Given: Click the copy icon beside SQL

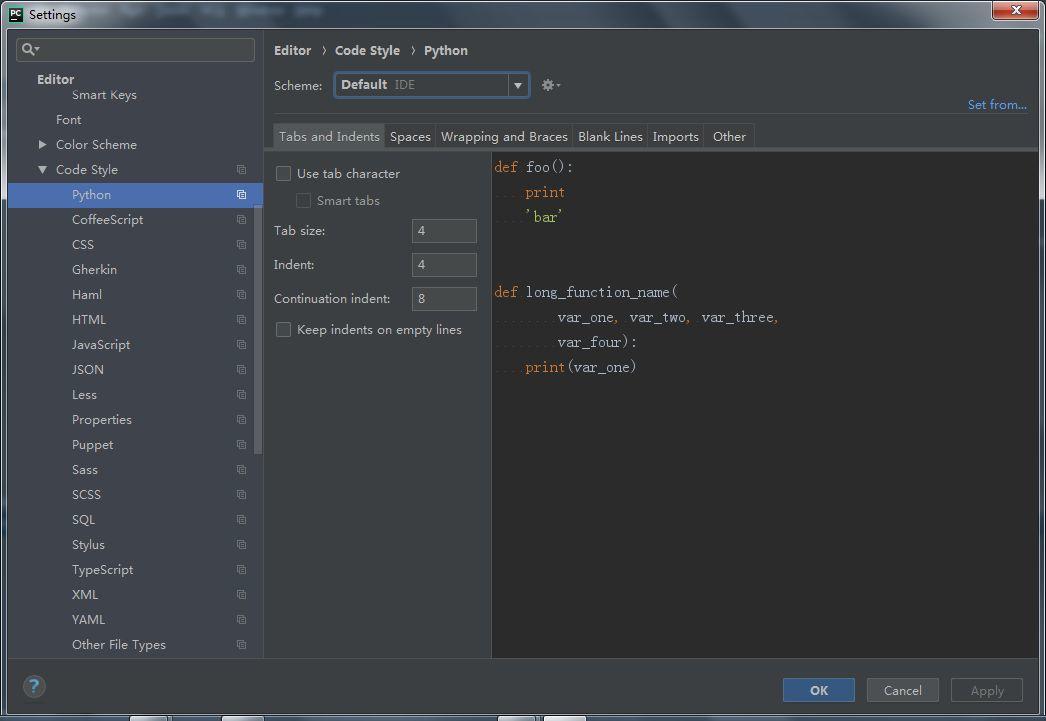Looking at the screenshot, I should click(241, 520).
